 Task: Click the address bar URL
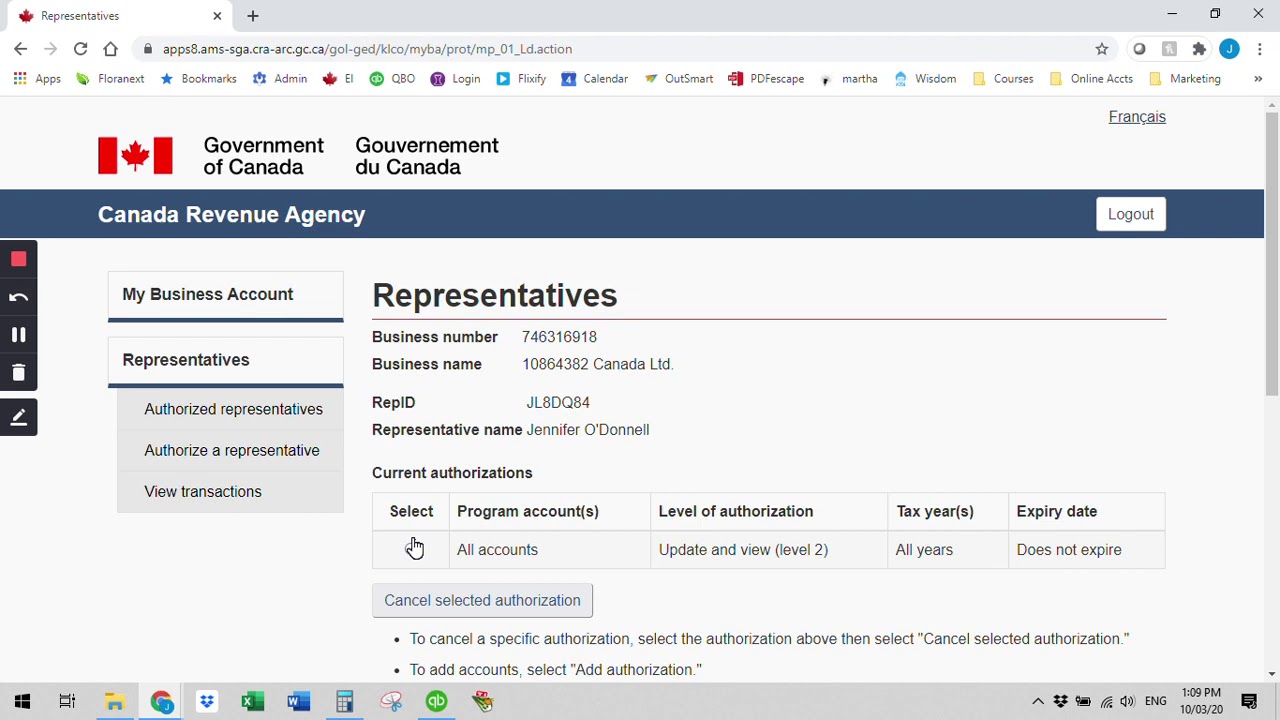pos(367,49)
